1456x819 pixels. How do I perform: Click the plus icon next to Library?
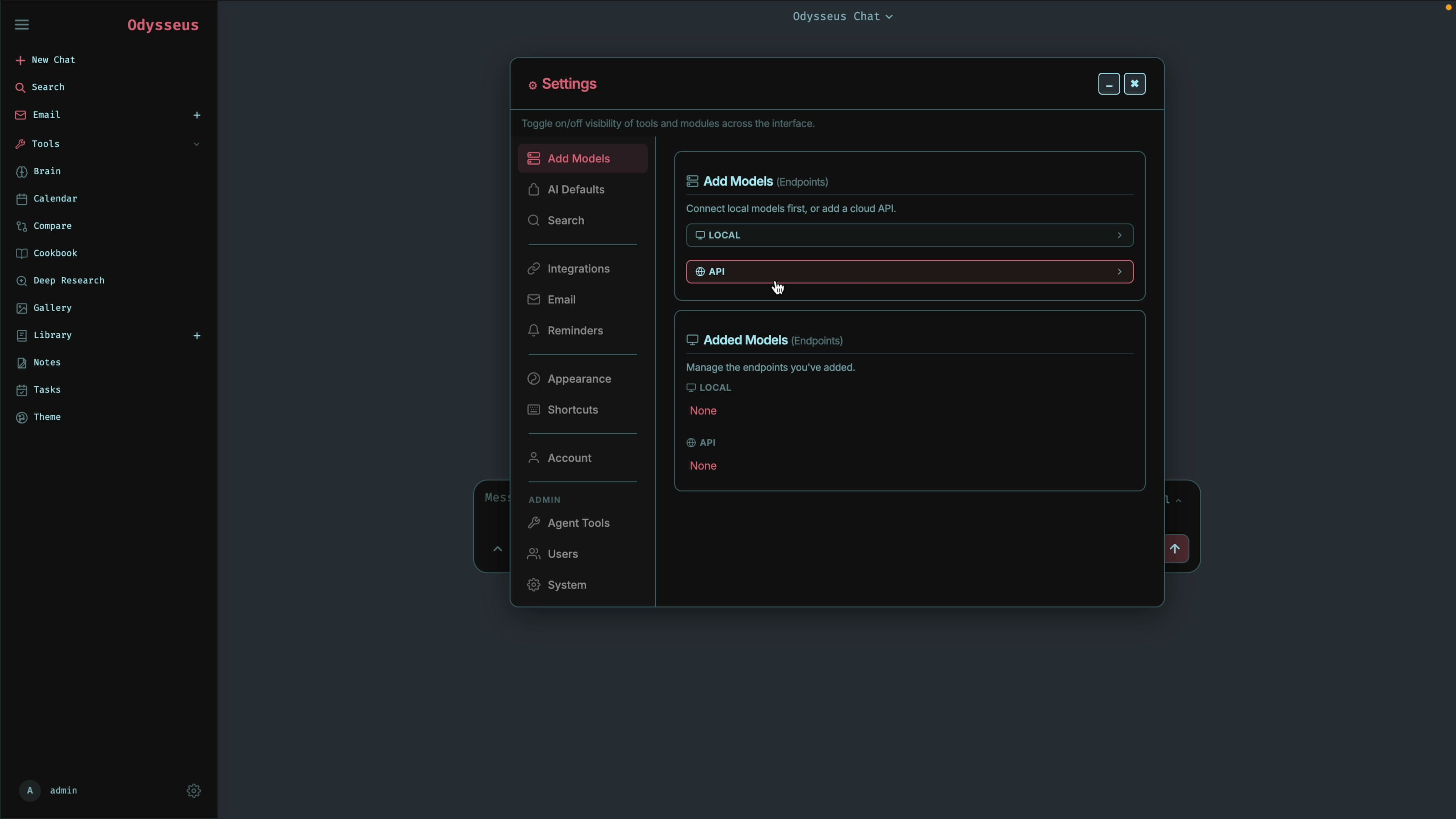tap(197, 336)
